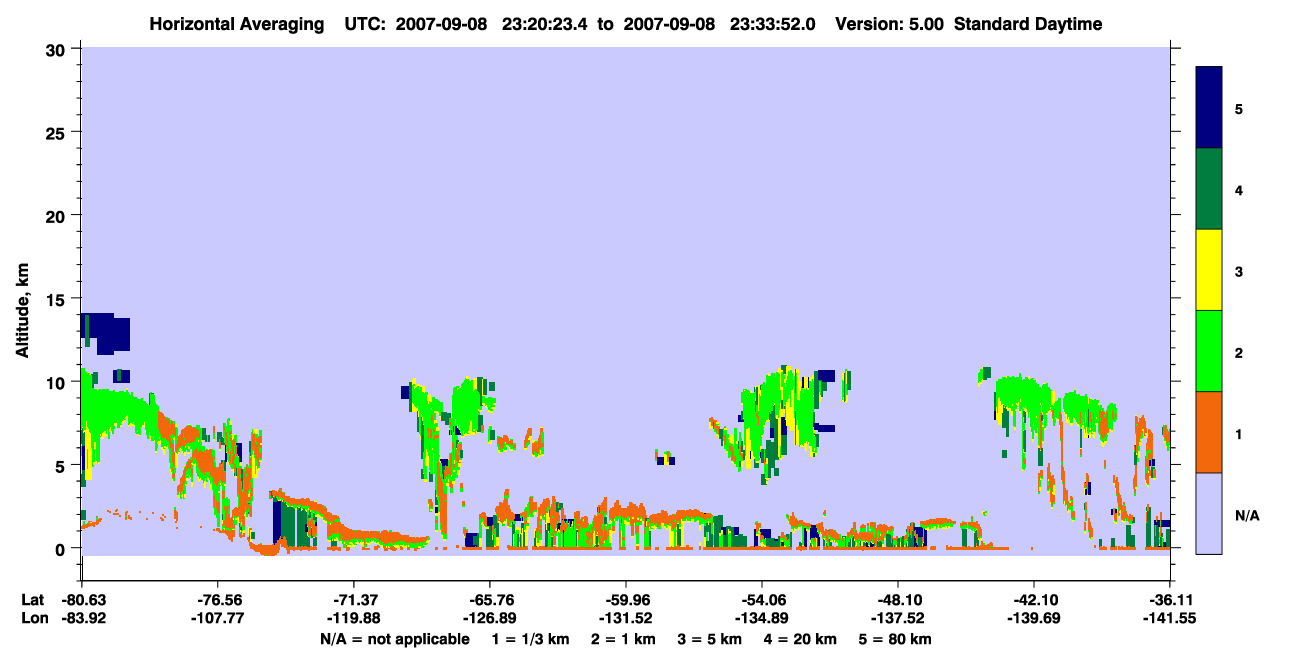Click the legend text '3 = 5 km'
Image resolution: width=1300 pixels, height=667 pixels.
[x=709, y=639]
